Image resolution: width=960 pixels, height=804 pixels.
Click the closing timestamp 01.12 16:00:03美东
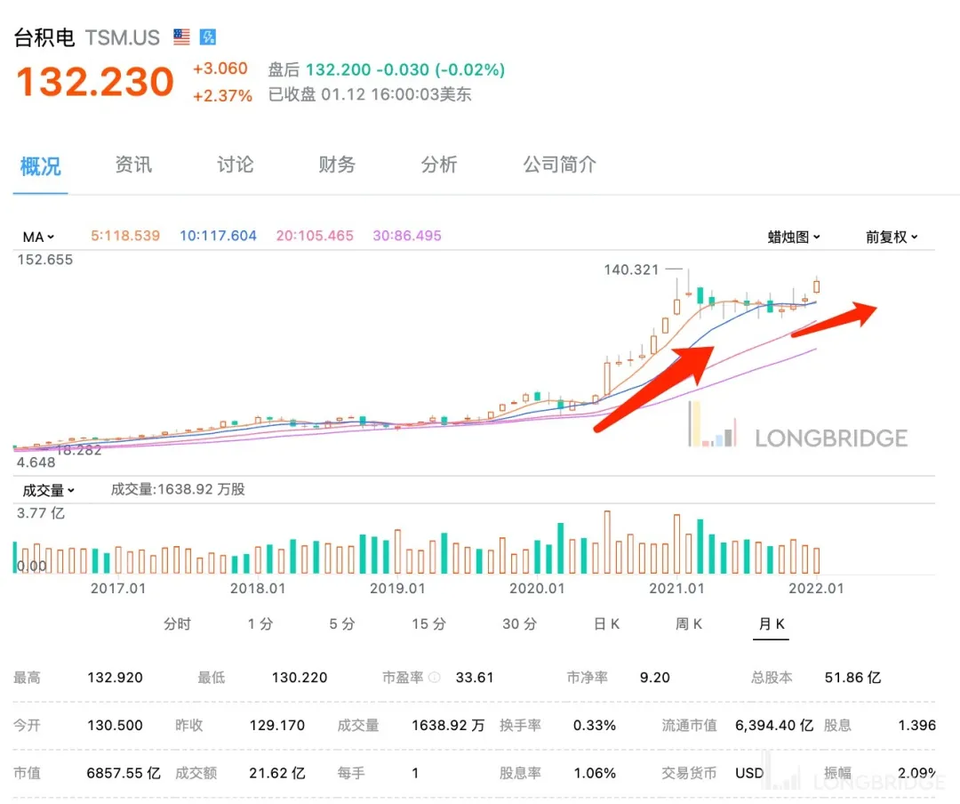pyautogui.click(x=396, y=94)
